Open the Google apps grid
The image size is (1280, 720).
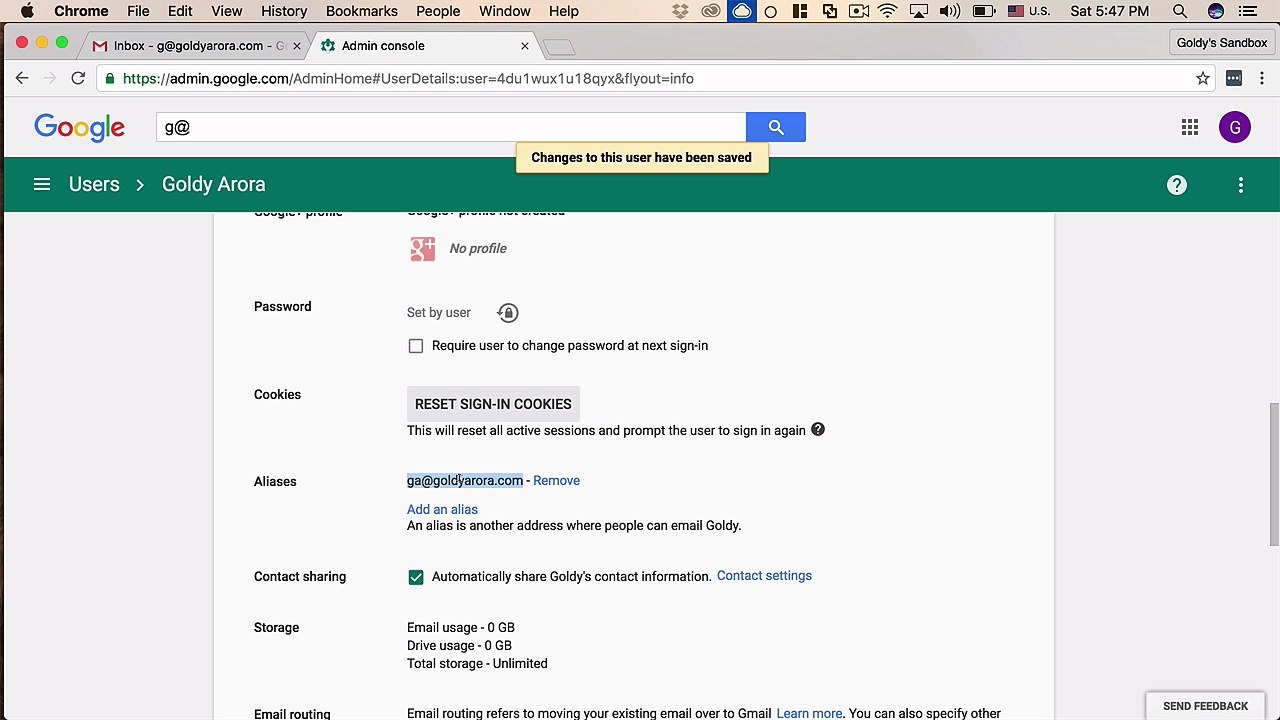pyautogui.click(x=1190, y=127)
